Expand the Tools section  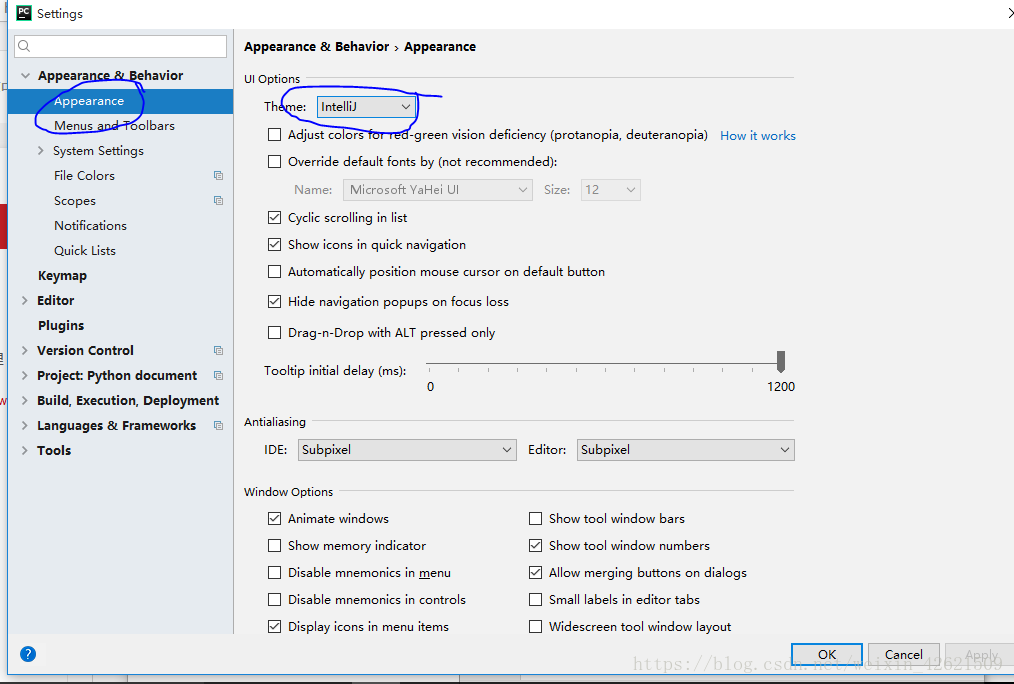25,451
